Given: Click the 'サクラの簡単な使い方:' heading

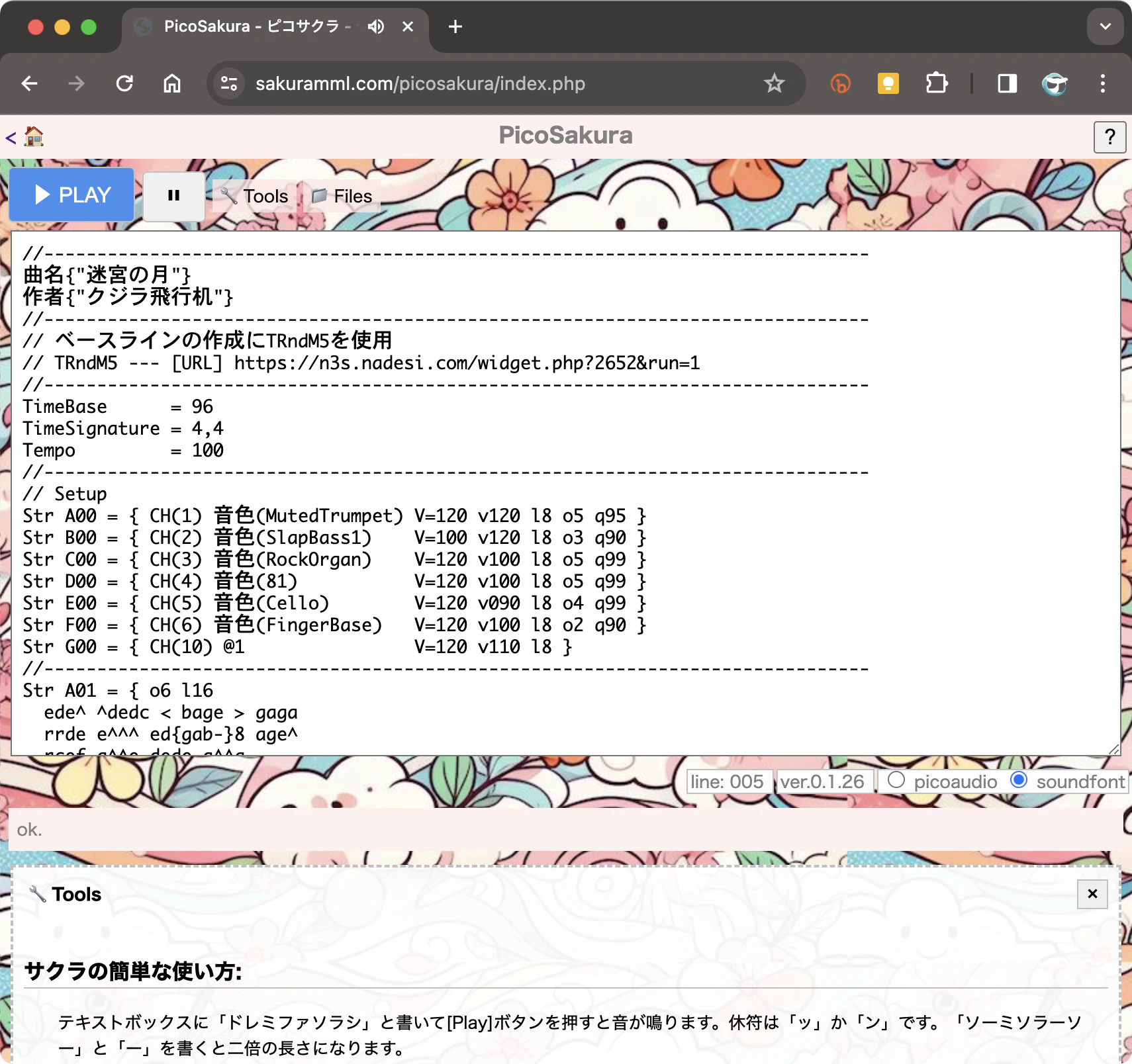Looking at the screenshot, I should (x=133, y=971).
